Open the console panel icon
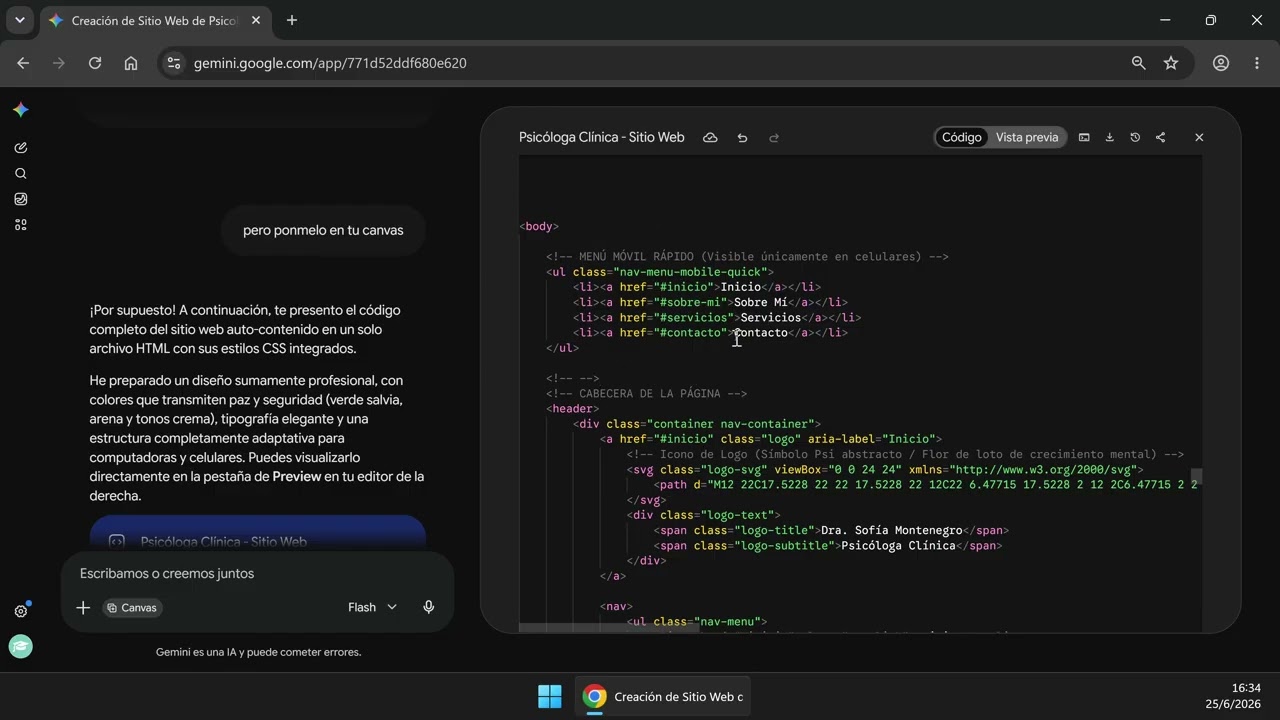Screen dimensions: 1280x720 point(1084,138)
